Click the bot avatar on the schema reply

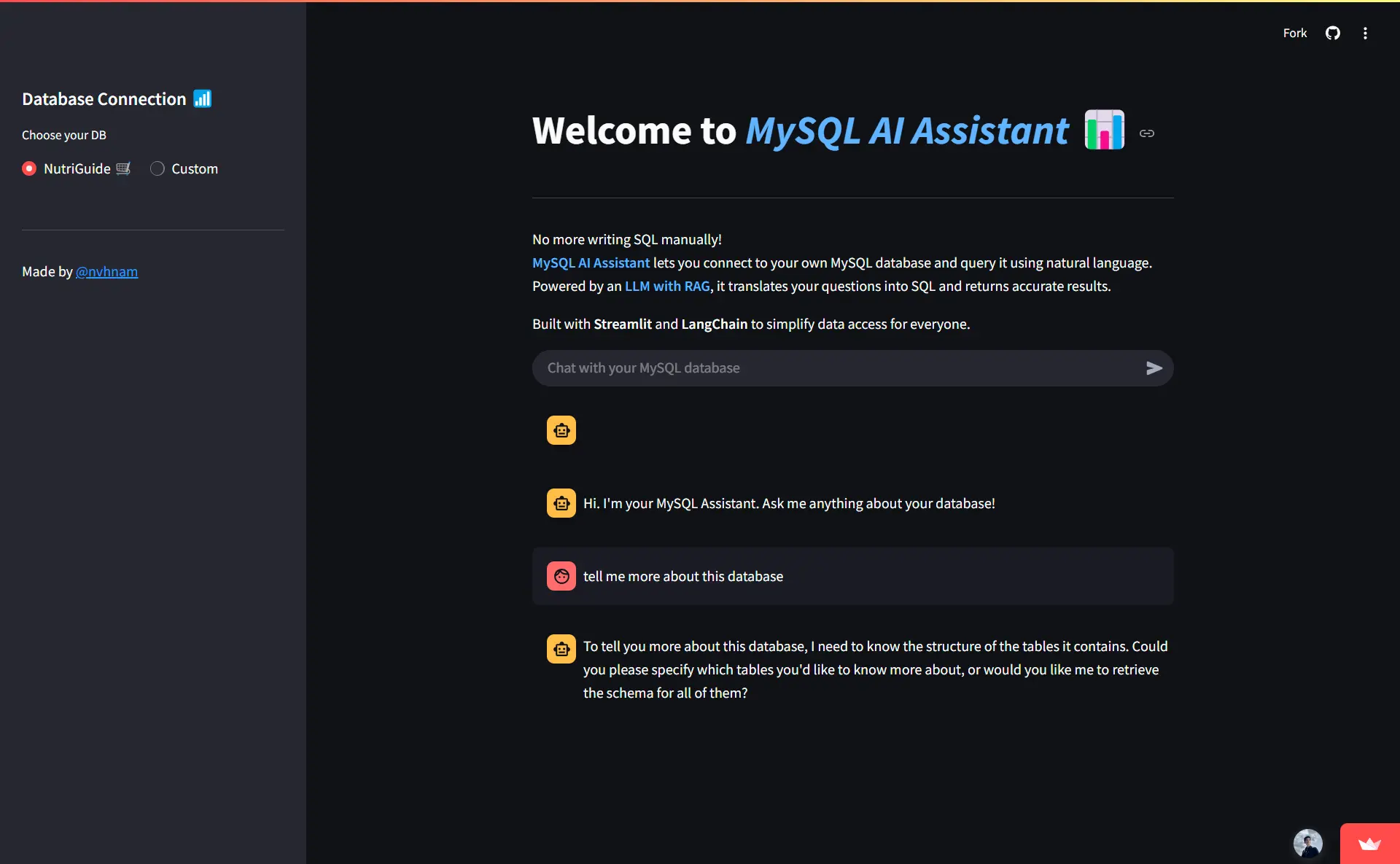(x=561, y=649)
